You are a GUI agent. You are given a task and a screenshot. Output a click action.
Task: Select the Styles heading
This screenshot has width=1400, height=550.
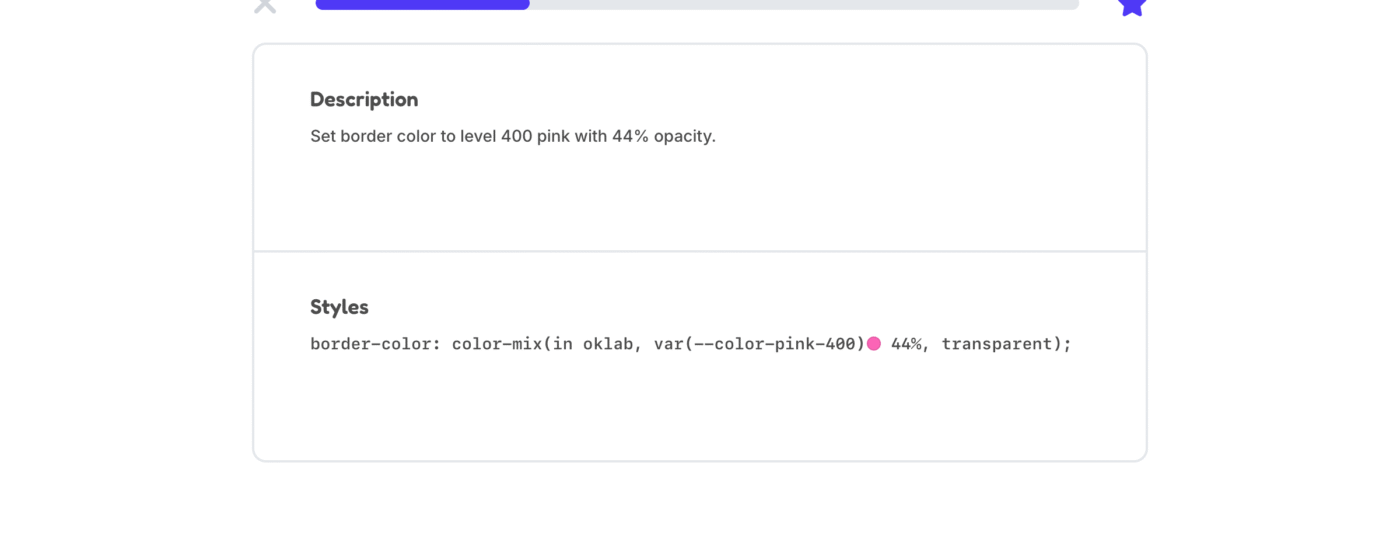pyautogui.click(x=339, y=307)
